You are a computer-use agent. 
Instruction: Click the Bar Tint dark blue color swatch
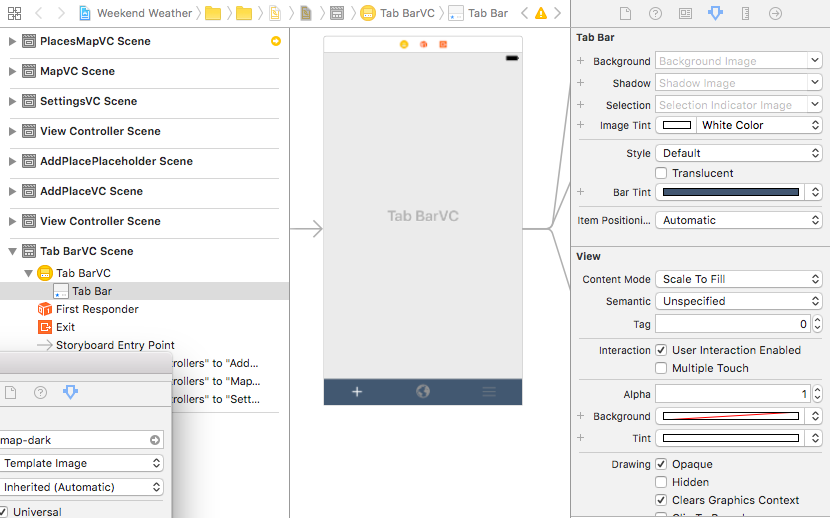click(730, 192)
